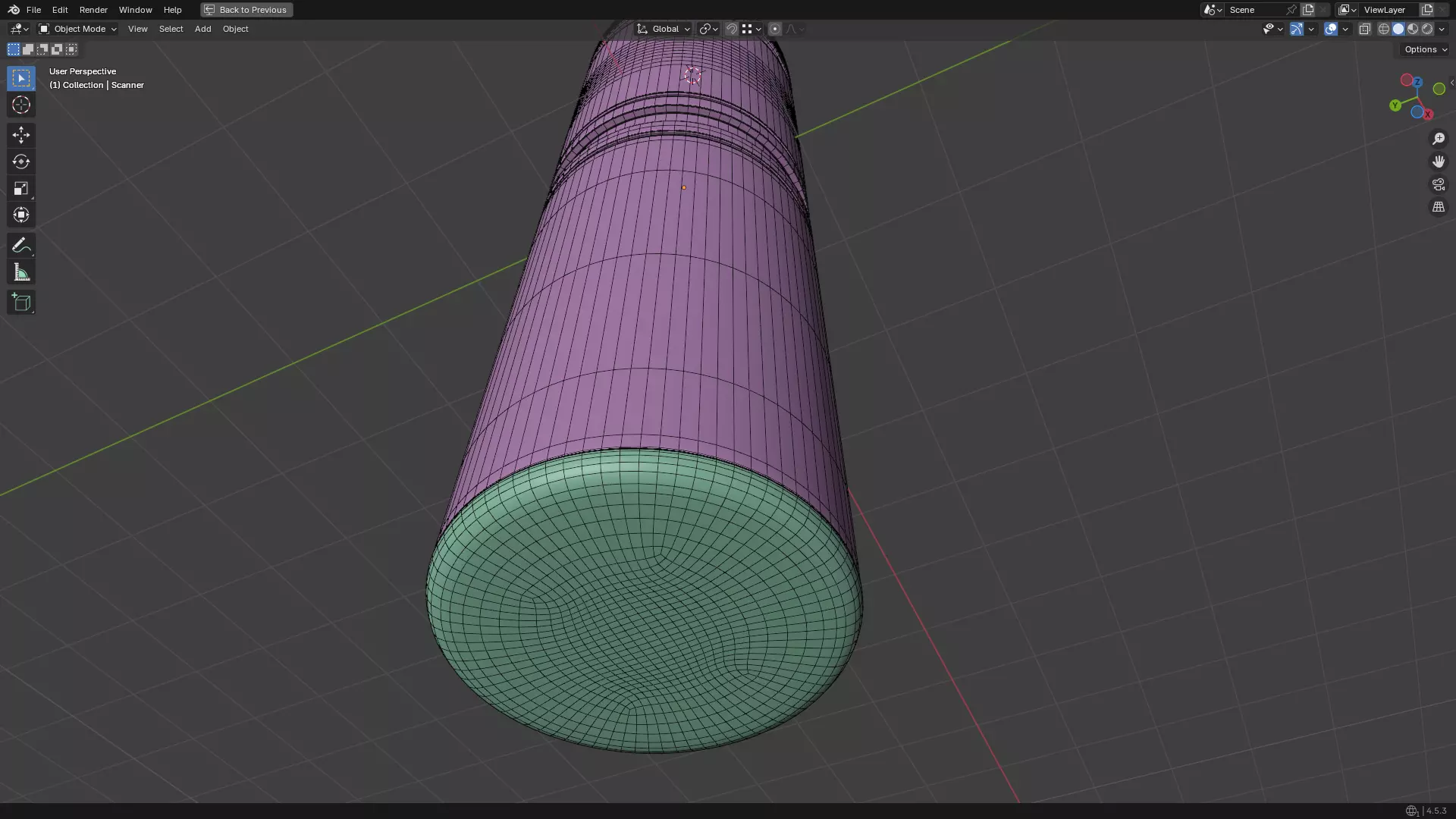This screenshot has width=1456, height=819.
Task: Select the Annotate pencil tool
Action: pyautogui.click(x=21, y=245)
